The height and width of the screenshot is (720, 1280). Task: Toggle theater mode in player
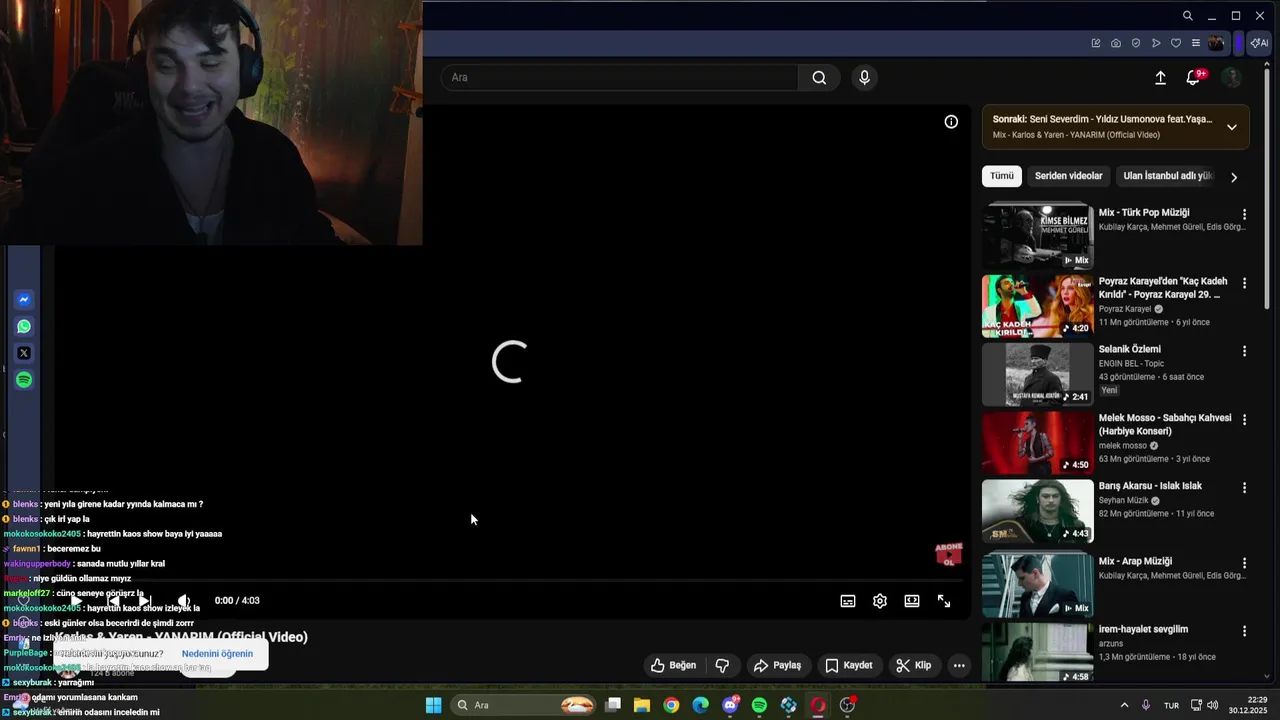(912, 601)
